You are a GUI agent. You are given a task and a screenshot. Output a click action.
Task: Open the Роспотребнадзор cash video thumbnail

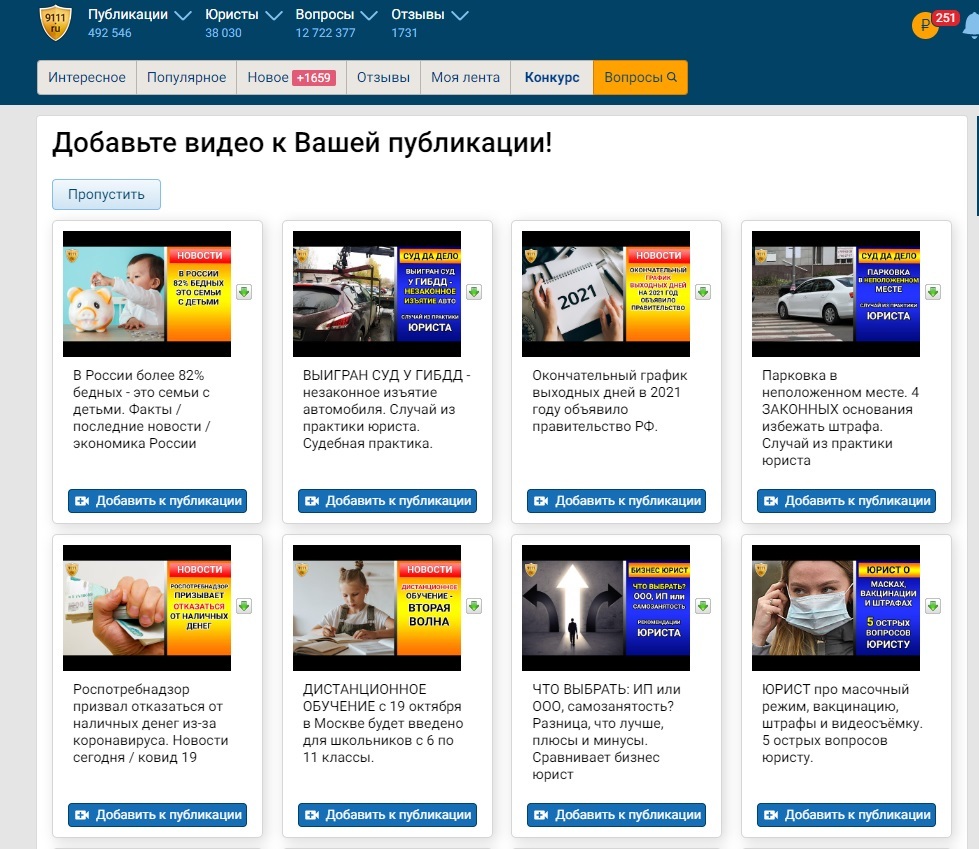pyautogui.click(x=147, y=607)
